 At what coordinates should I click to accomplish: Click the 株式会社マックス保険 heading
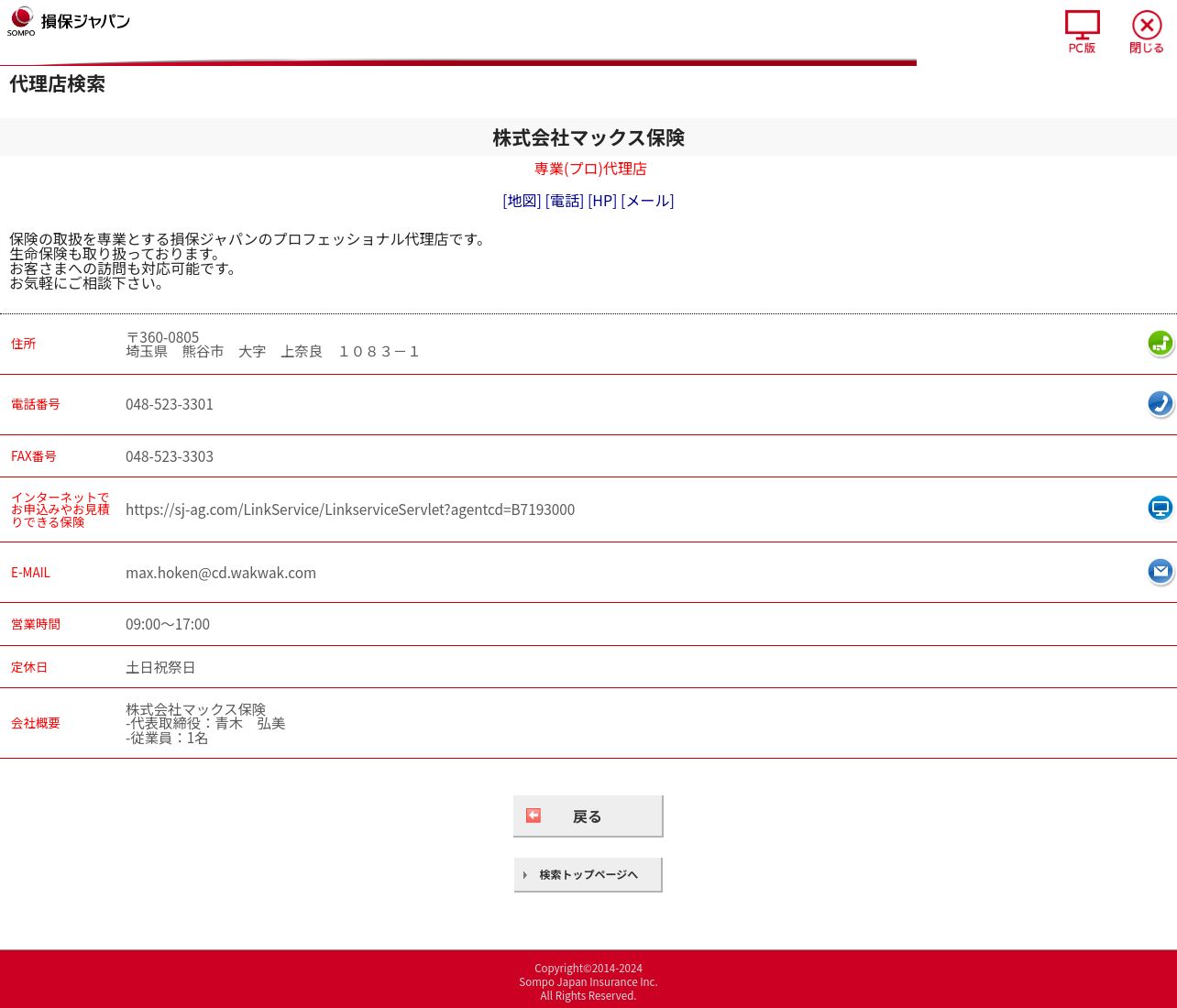pos(588,137)
